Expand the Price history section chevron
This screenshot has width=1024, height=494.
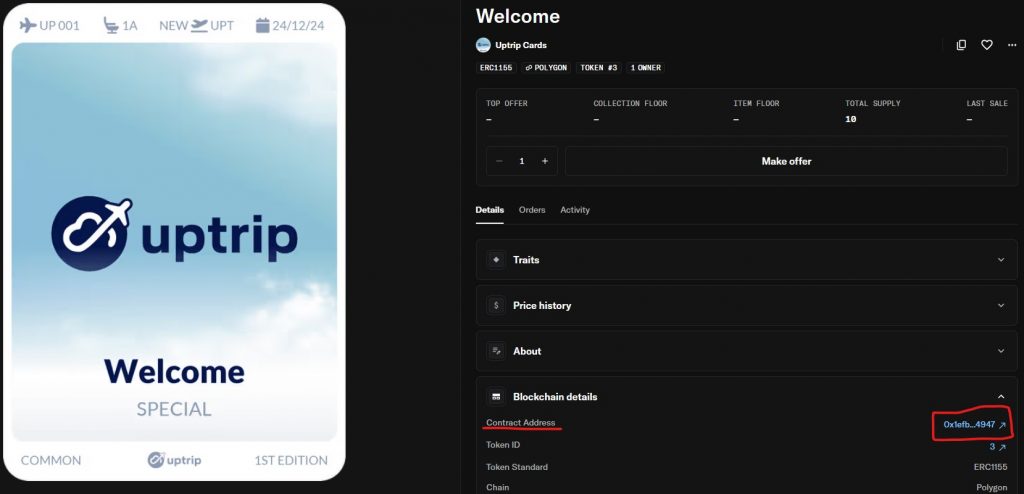tap(1001, 305)
